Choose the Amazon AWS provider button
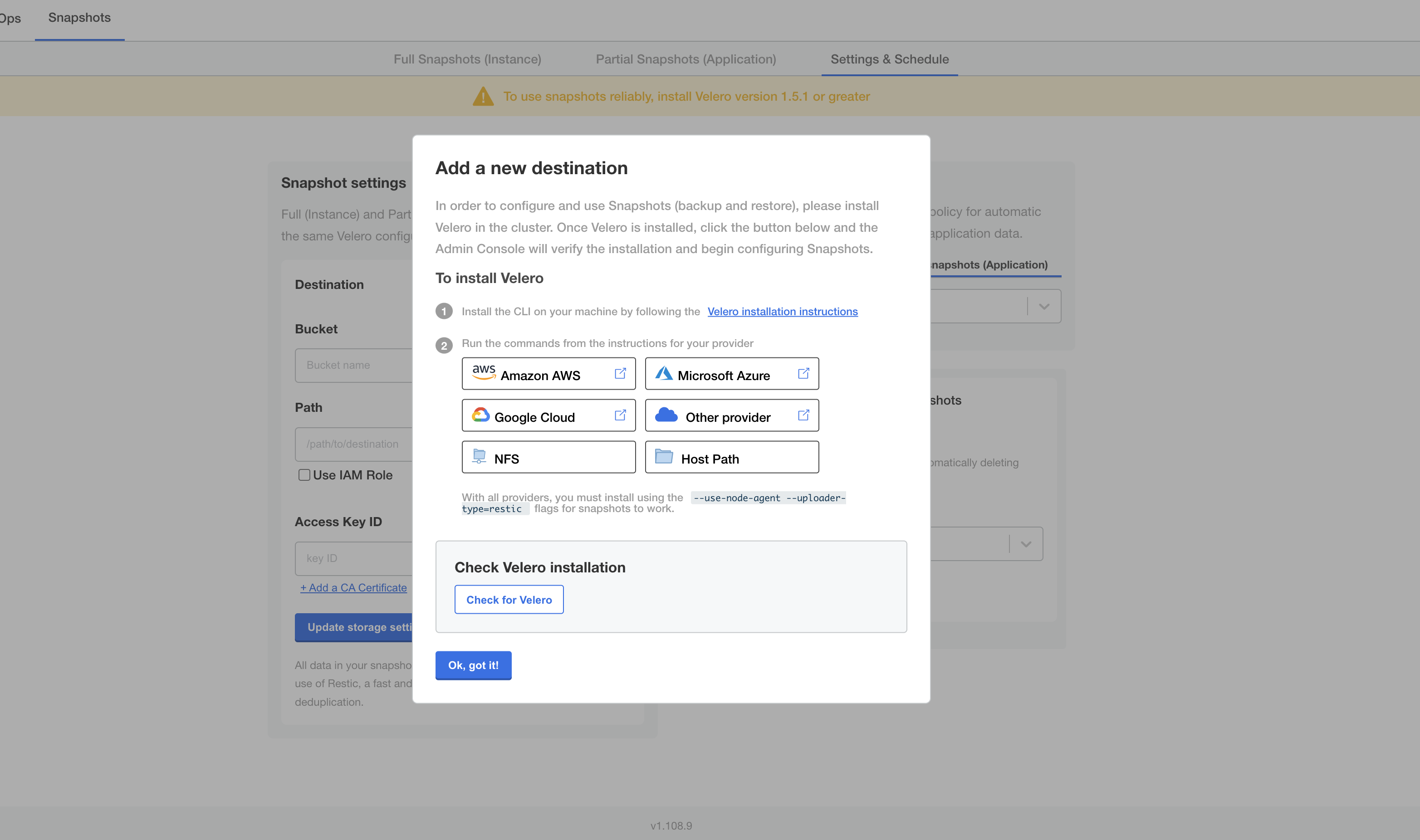Viewport: 1420px width, 840px height. point(548,374)
